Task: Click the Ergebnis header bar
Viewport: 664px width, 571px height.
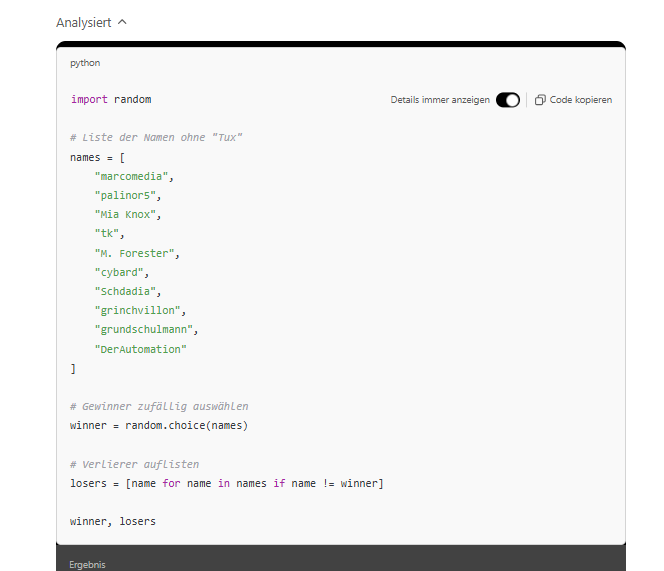Action: [340, 563]
